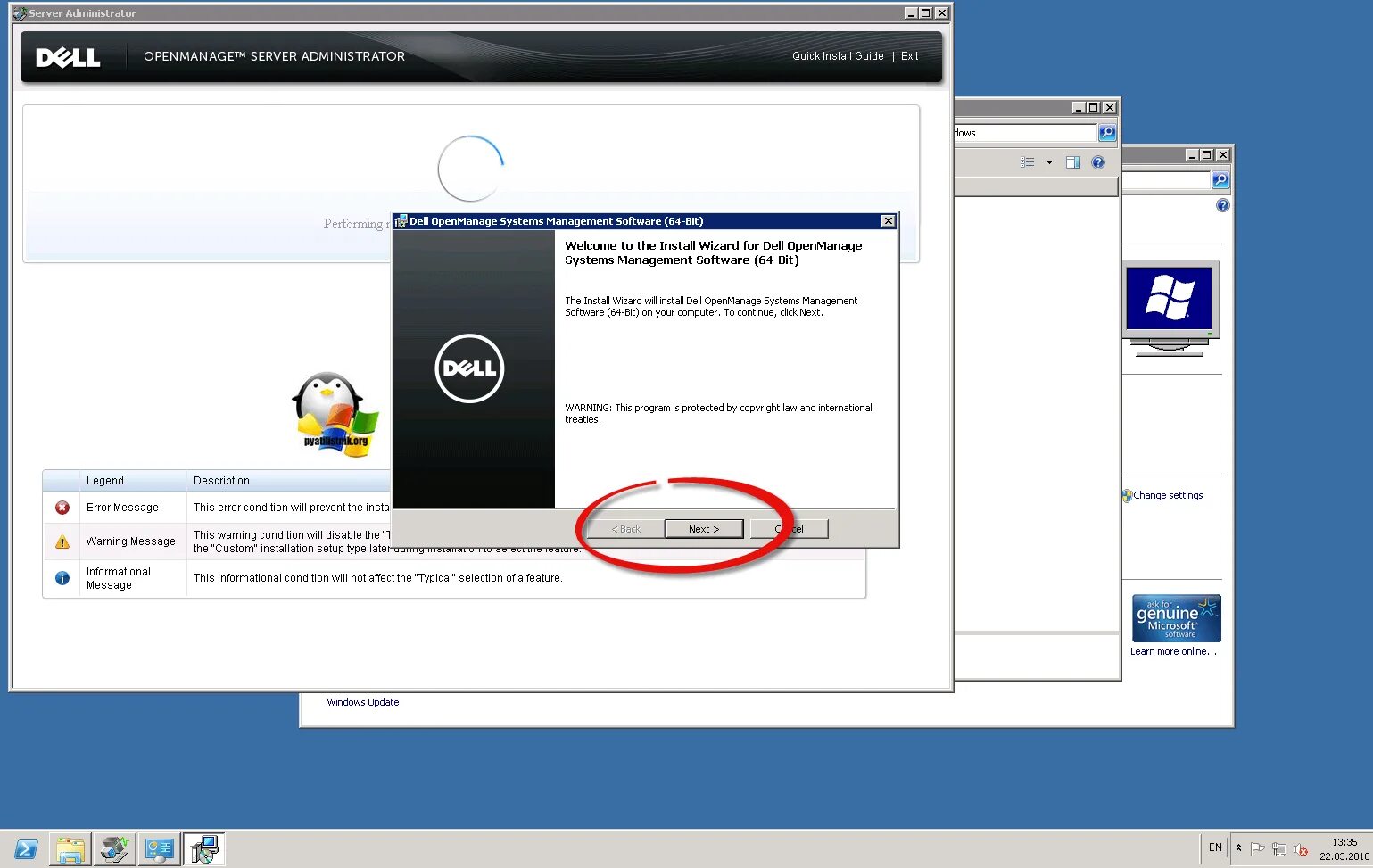Select the Description column header

tap(221, 481)
